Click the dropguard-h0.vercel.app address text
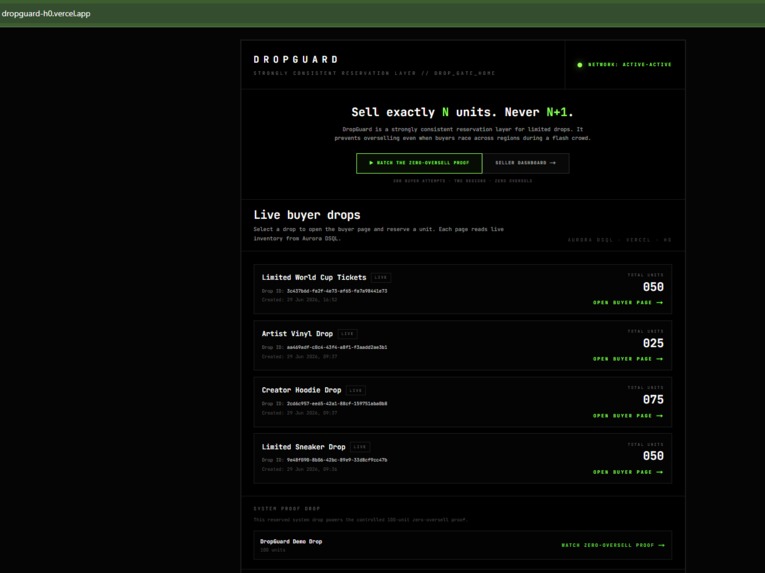This screenshot has height=573, width=765. [x=46, y=14]
